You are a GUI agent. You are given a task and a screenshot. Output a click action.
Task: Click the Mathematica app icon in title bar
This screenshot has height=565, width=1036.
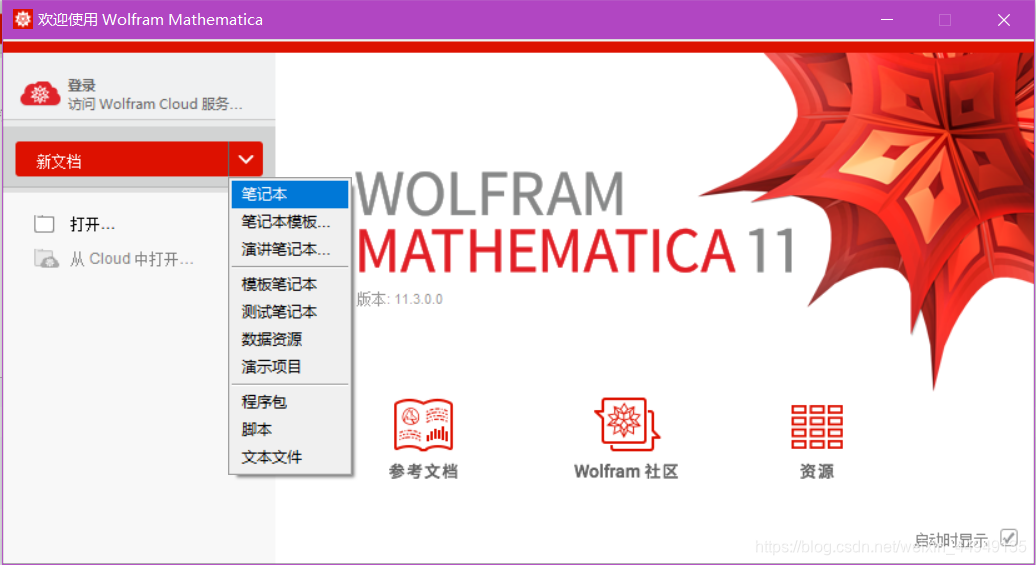[22, 19]
